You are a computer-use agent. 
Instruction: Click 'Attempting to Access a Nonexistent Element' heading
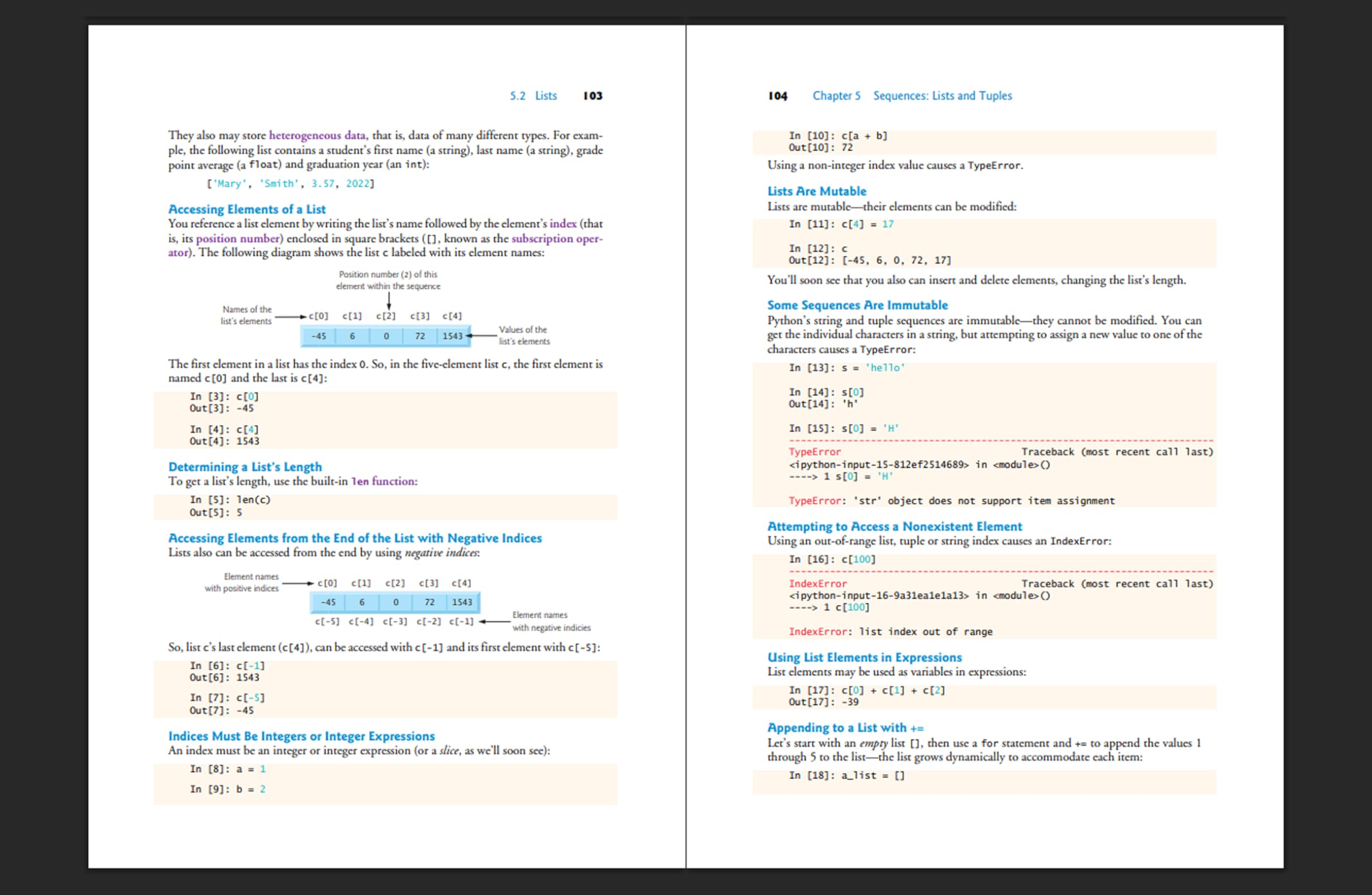click(894, 526)
